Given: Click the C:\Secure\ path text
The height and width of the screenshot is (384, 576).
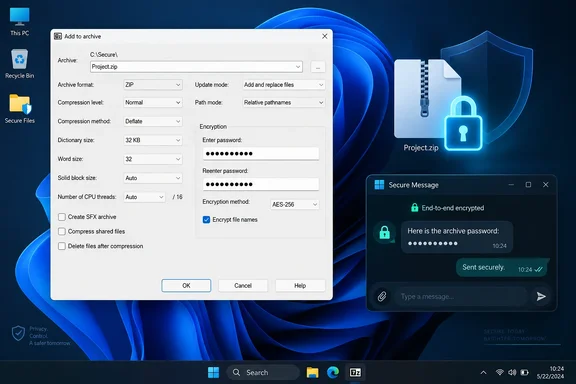Looking at the screenshot, I should pos(104,54).
